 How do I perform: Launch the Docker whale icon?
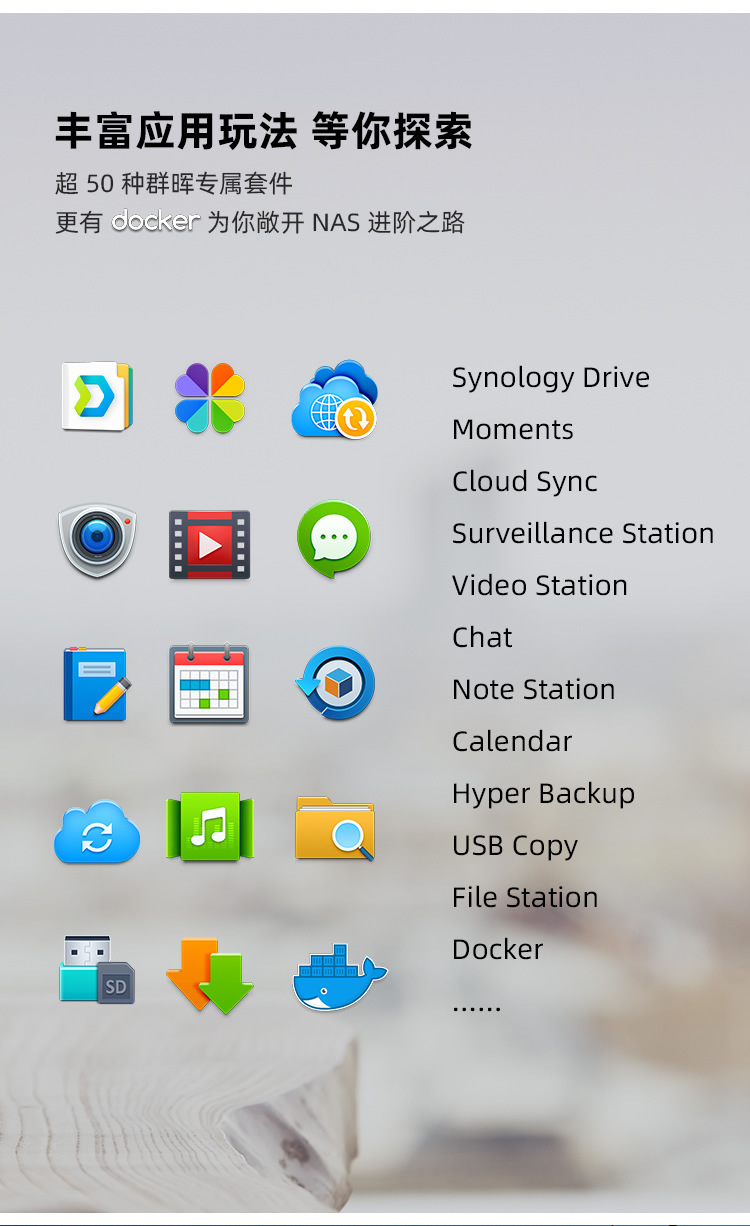(340, 977)
